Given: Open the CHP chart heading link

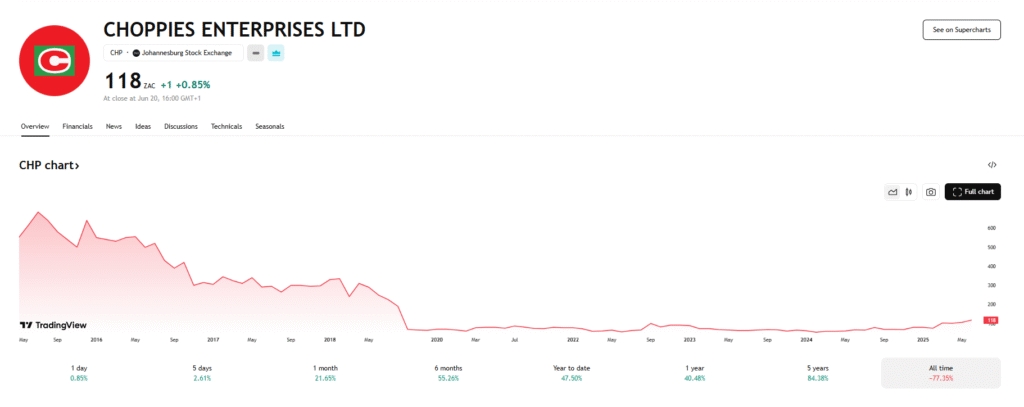Looking at the screenshot, I should tap(49, 166).
